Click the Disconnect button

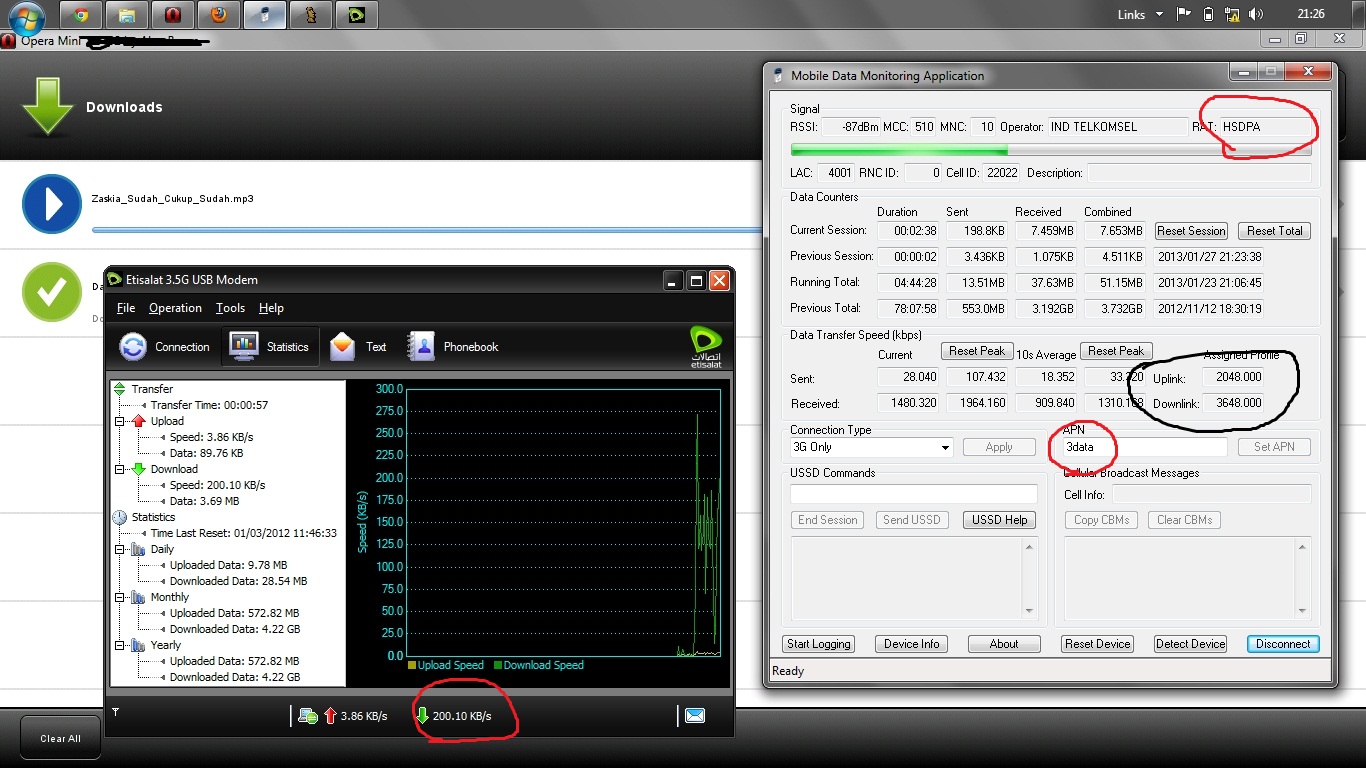tap(1283, 644)
